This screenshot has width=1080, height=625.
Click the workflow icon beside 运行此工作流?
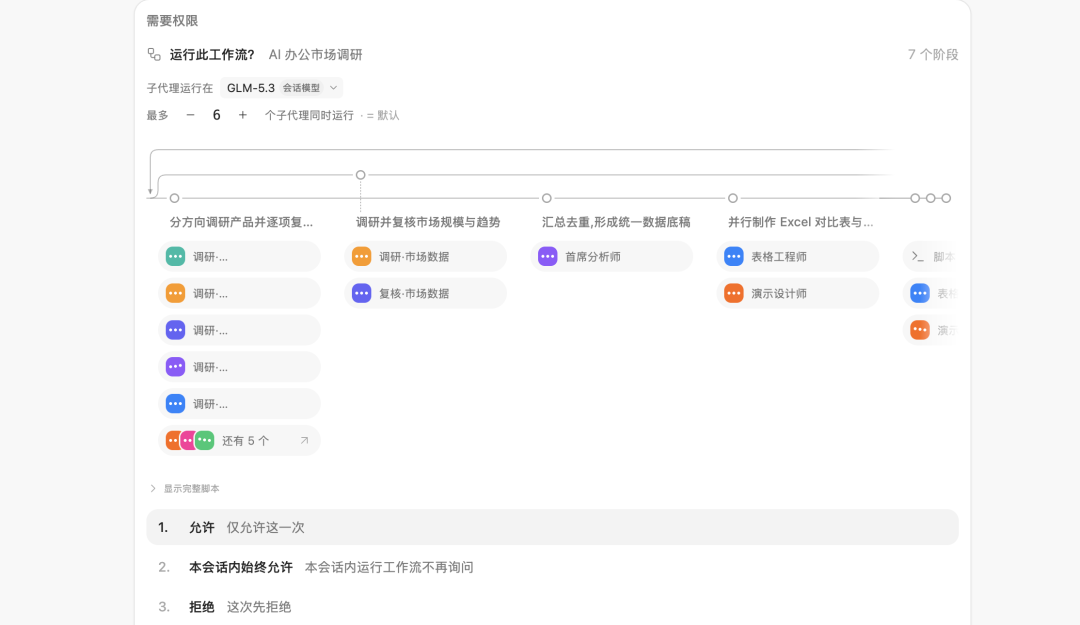pos(154,54)
